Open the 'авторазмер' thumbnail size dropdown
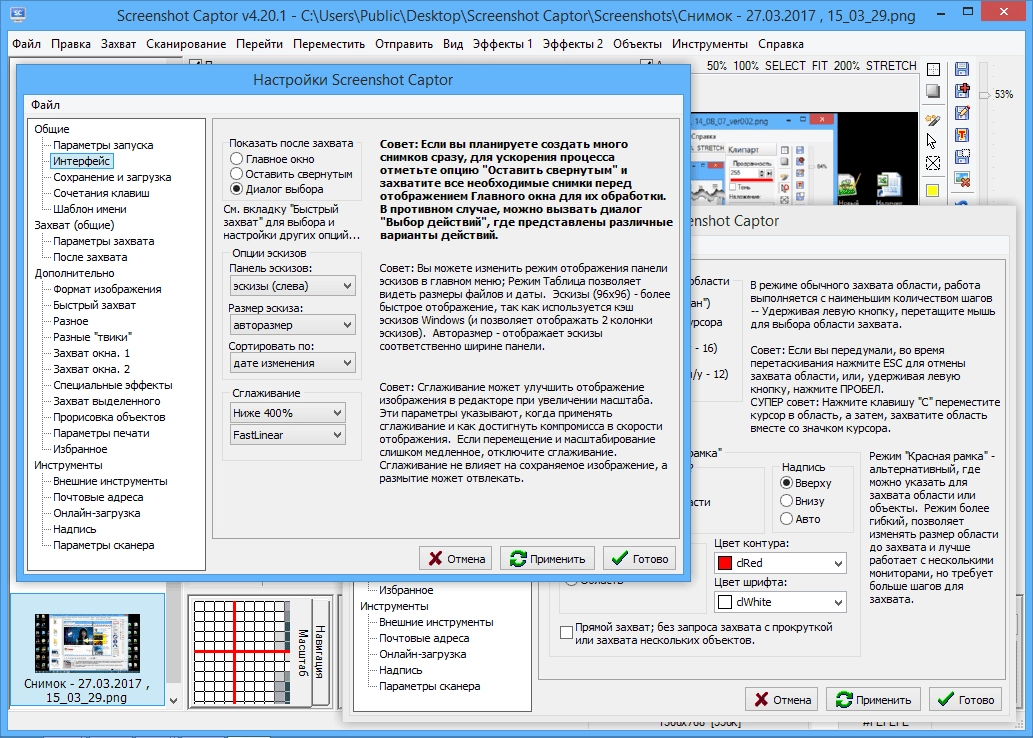 click(x=293, y=325)
